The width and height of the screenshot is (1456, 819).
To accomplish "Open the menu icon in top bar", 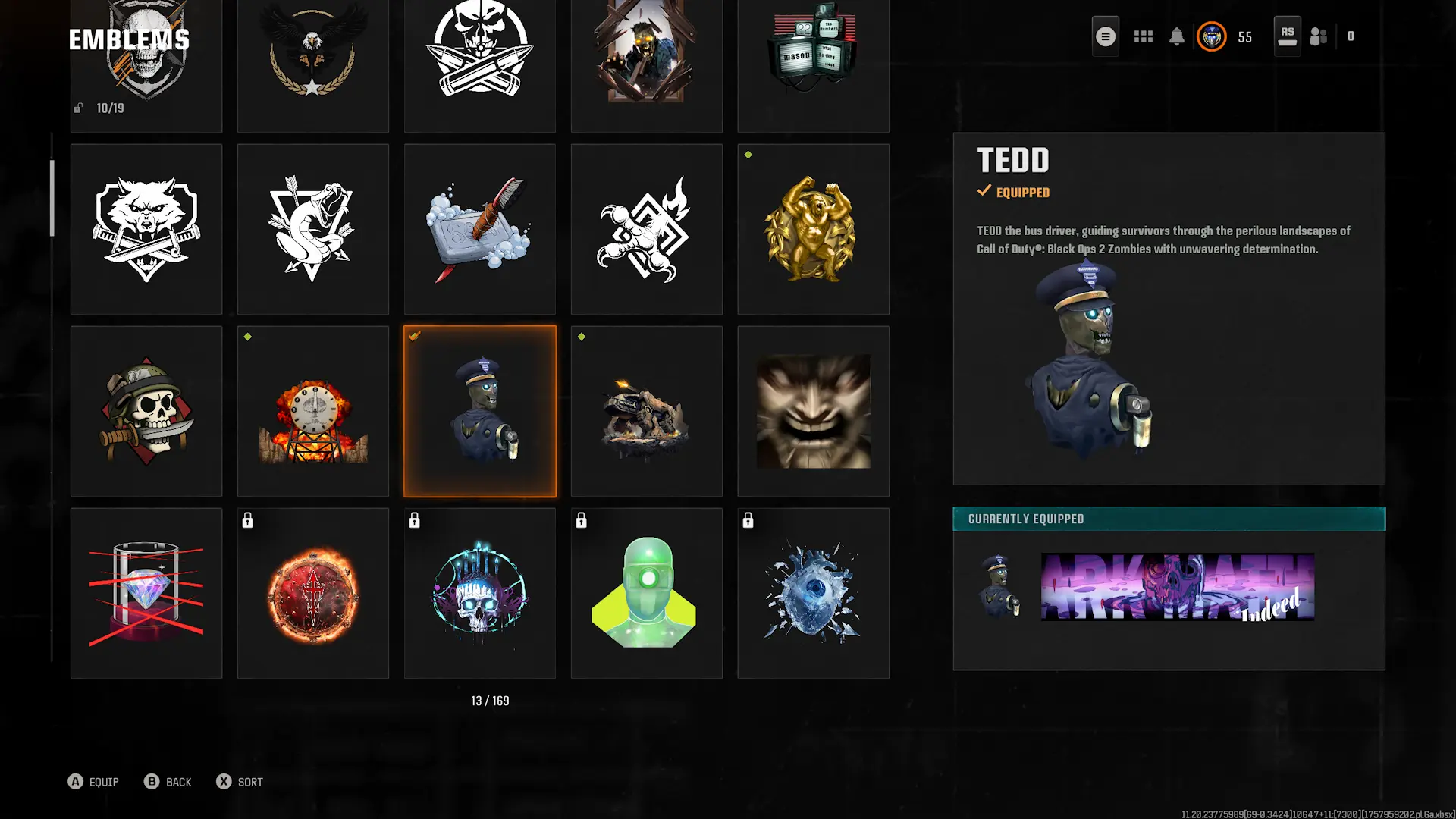I will (x=1105, y=36).
